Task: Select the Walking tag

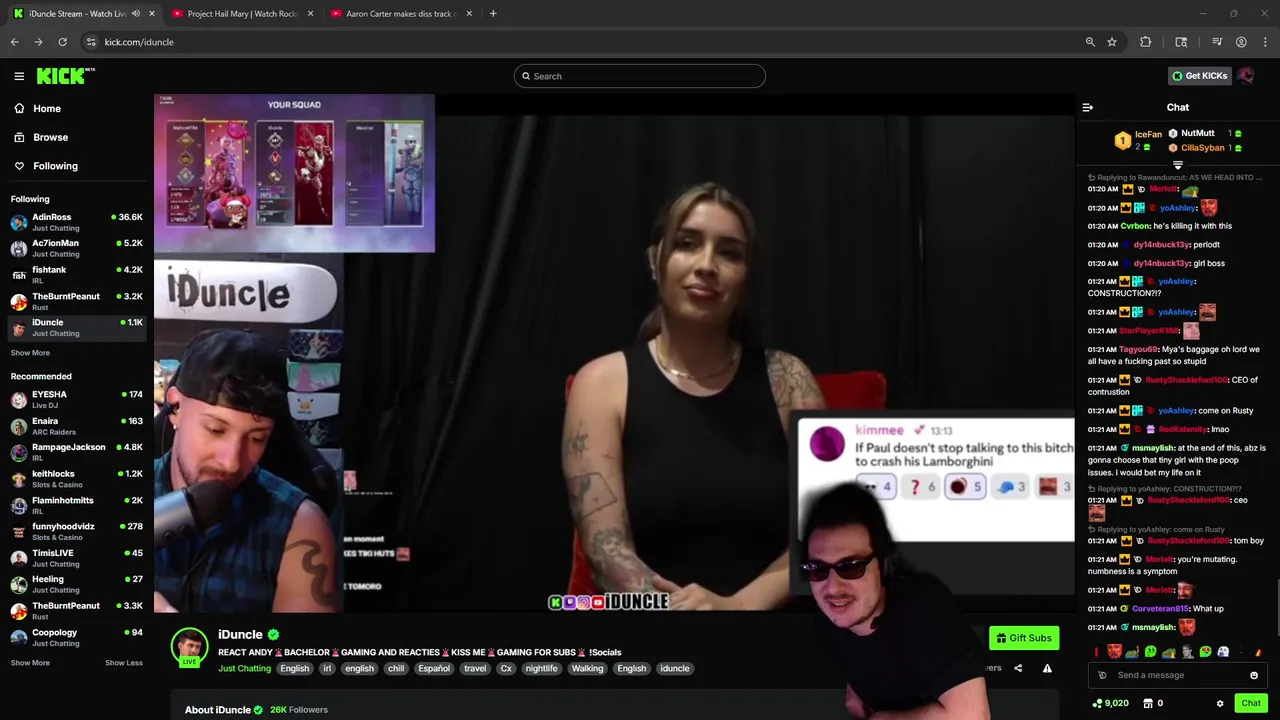Action: 587,668
